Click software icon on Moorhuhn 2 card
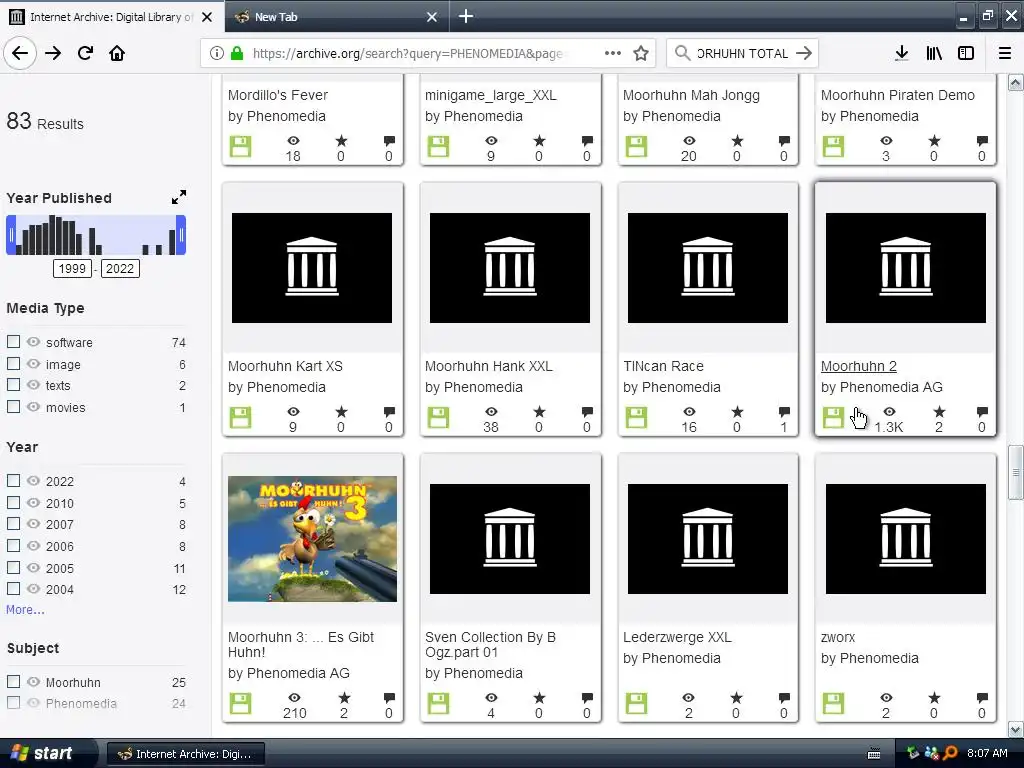 [833, 417]
